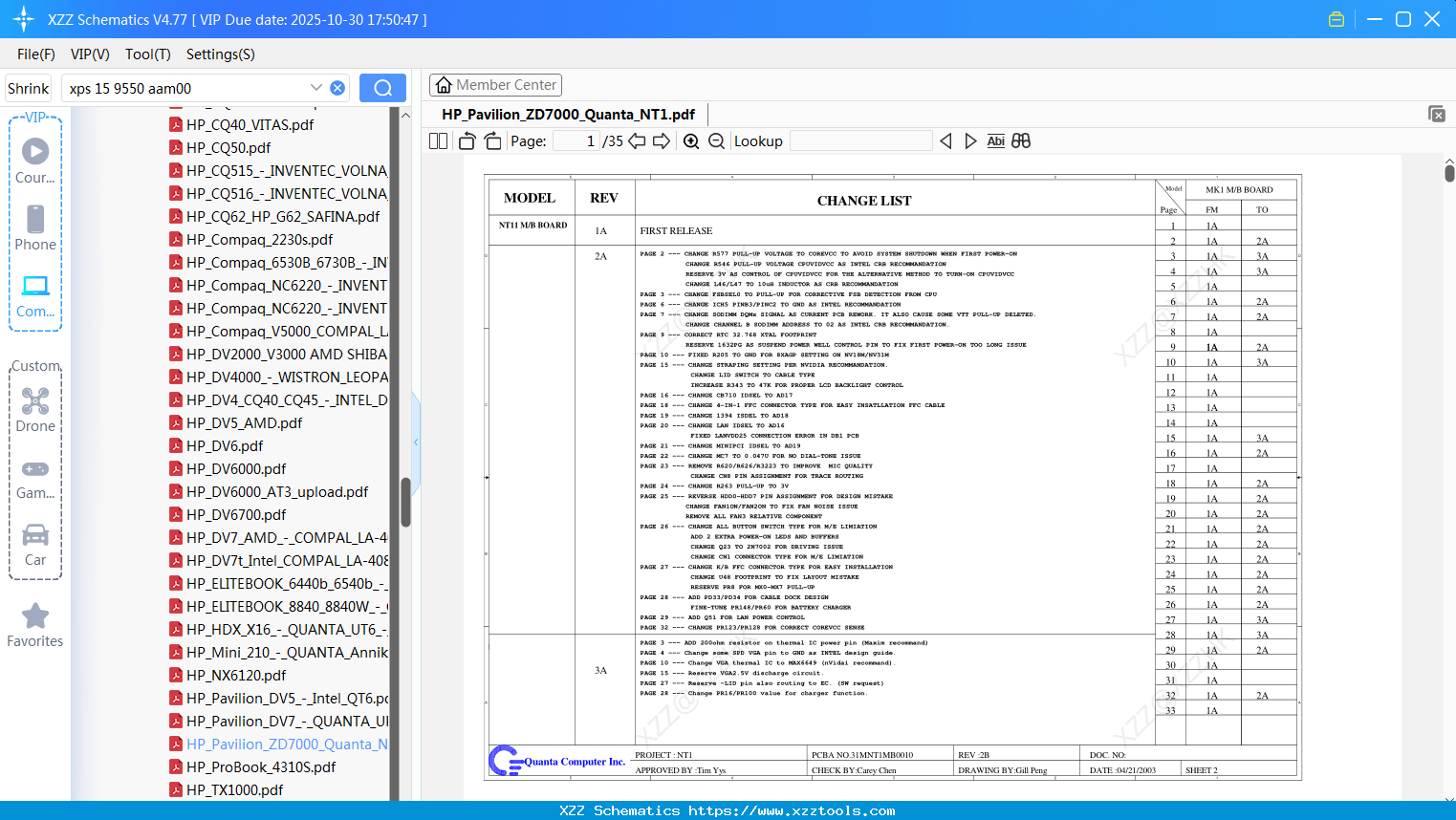Open the search history dropdown

coord(316,88)
